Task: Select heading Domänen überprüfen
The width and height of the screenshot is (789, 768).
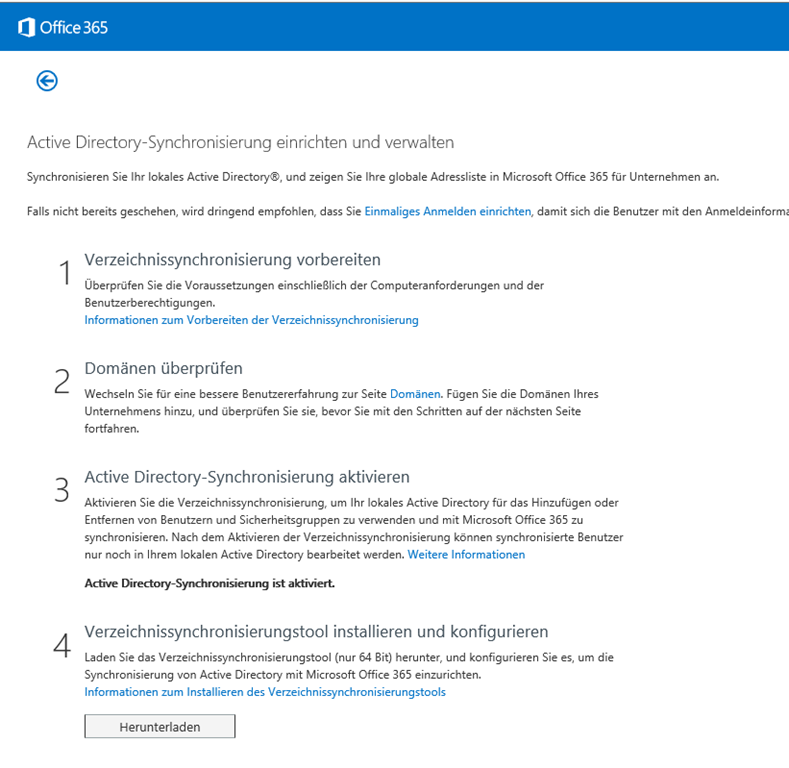Action: [163, 369]
